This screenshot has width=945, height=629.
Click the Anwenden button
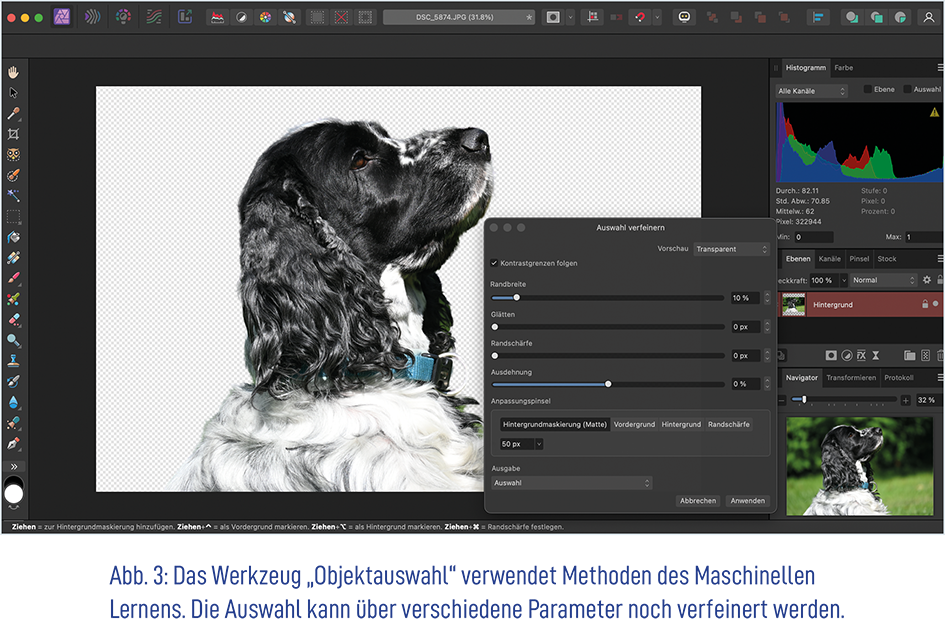point(747,501)
